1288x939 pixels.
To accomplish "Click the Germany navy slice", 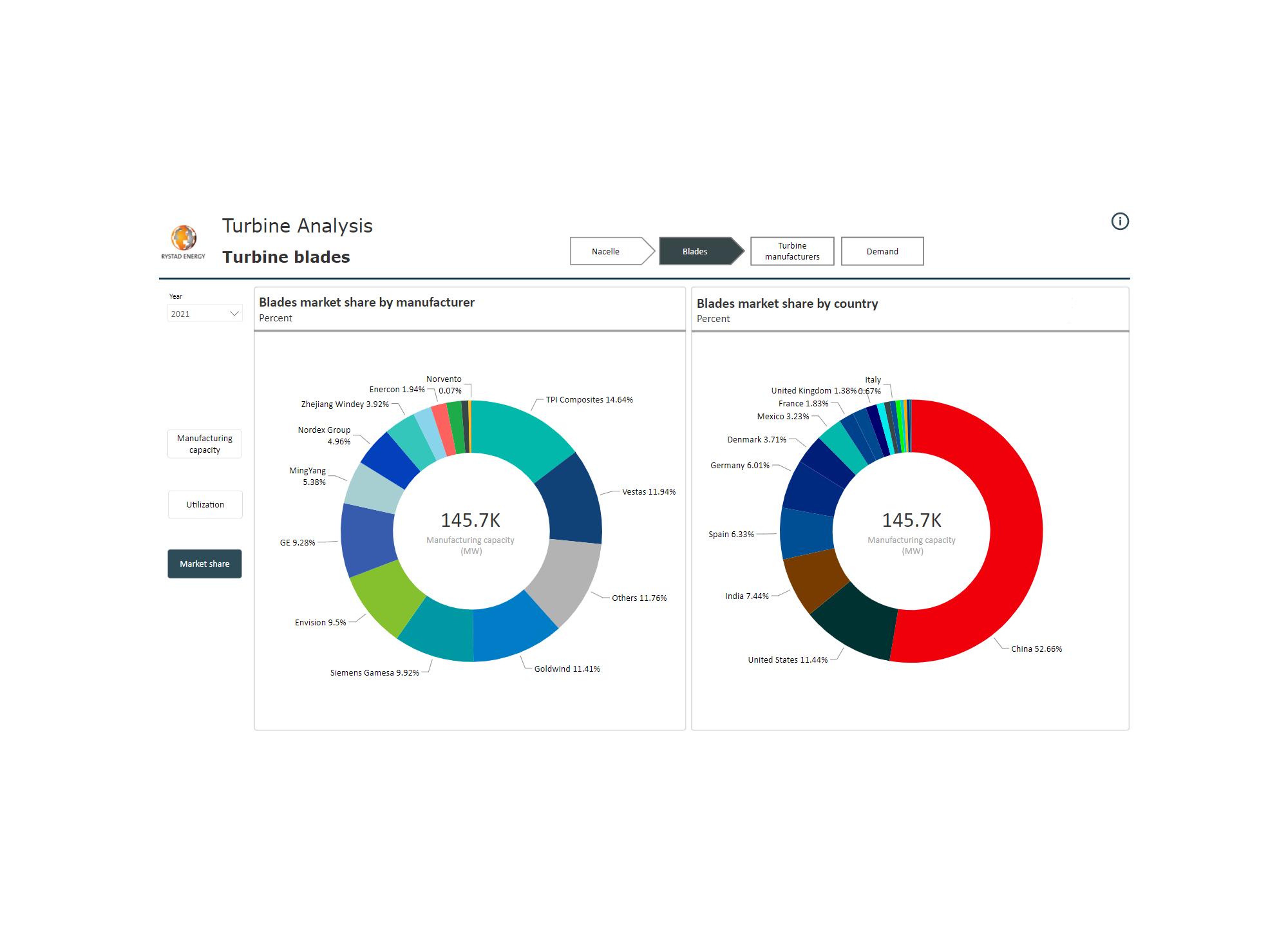I will coord(814,490).
